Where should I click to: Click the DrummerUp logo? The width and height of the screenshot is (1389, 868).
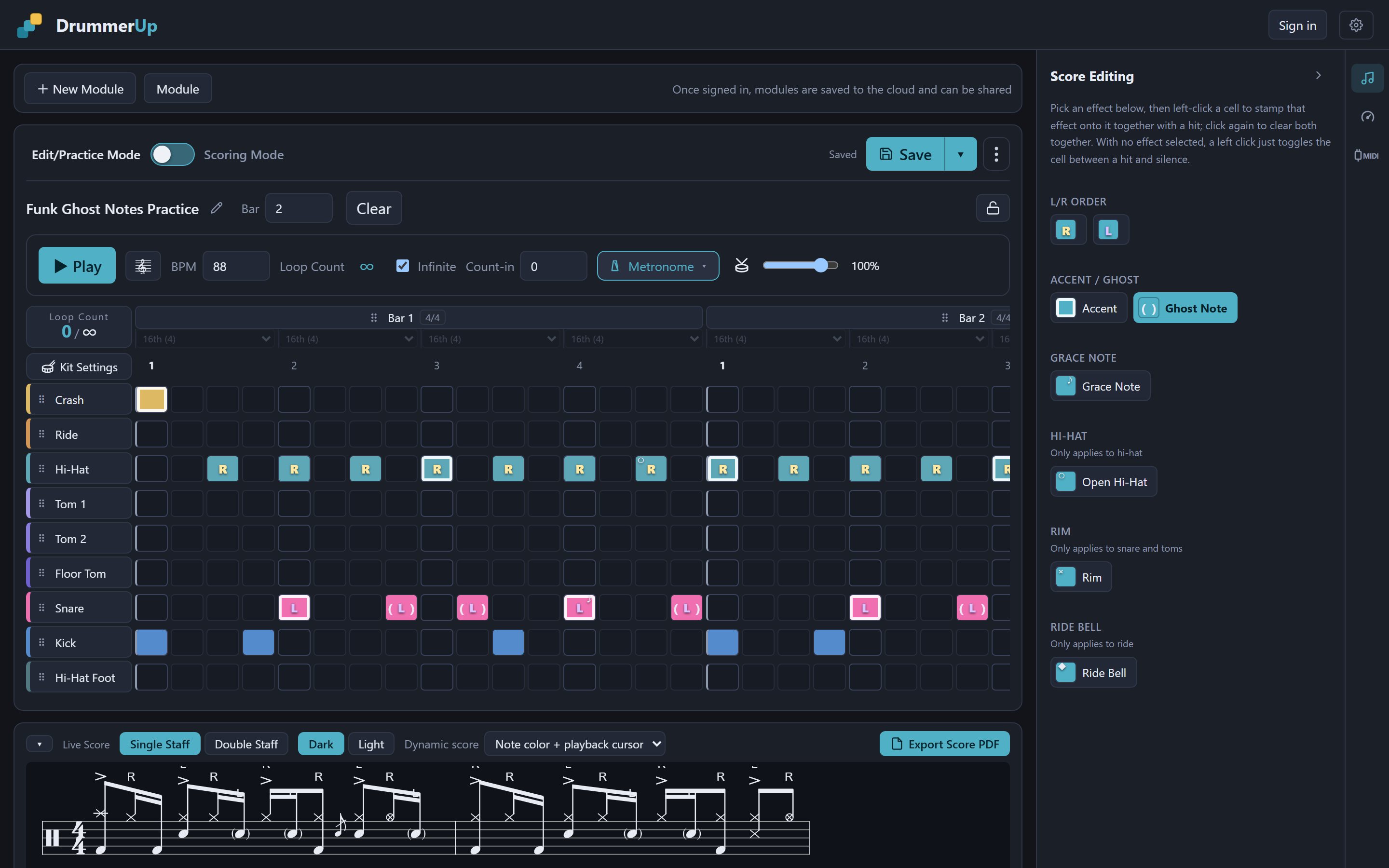tap(87, 25)
